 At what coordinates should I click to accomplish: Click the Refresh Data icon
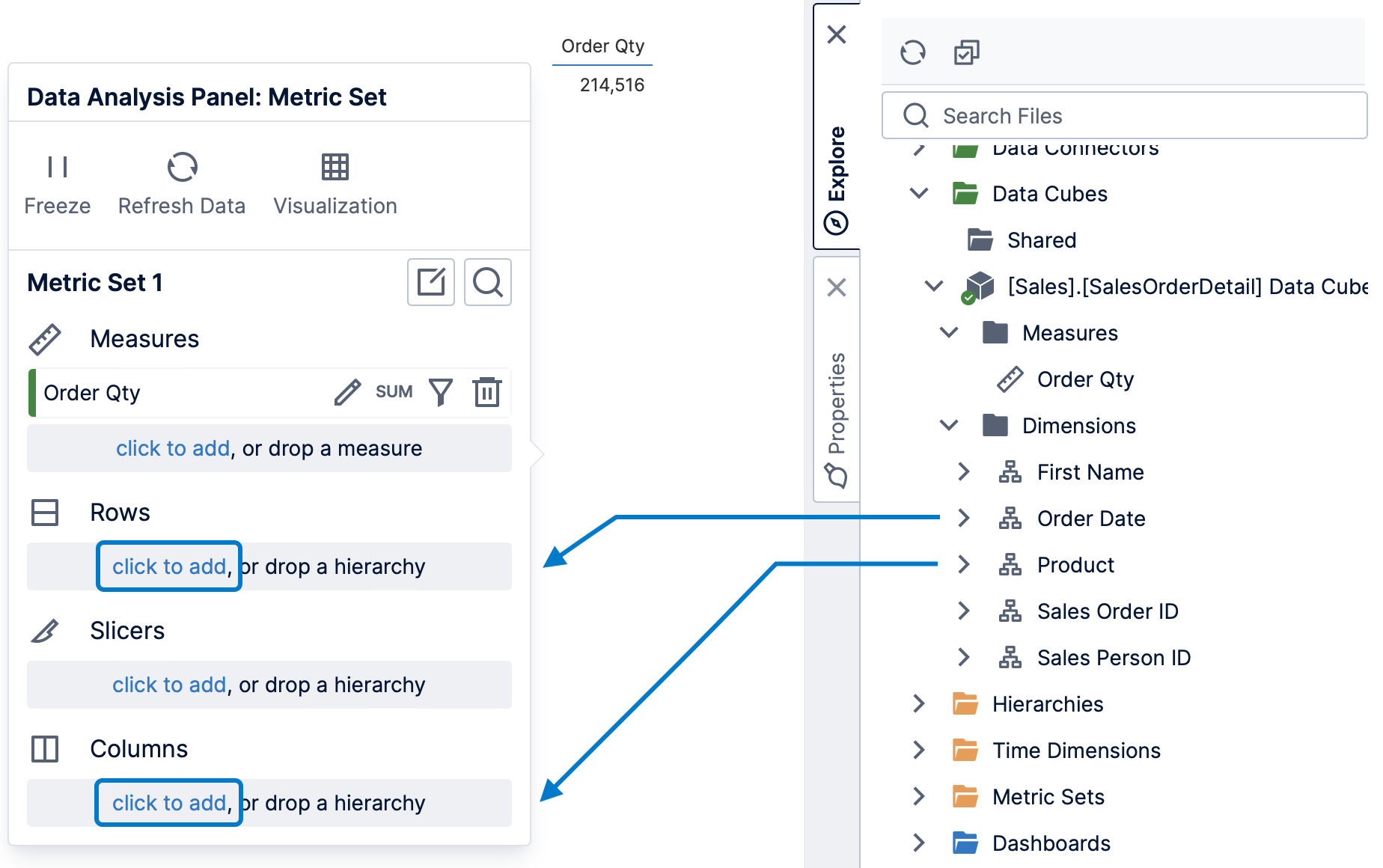coord(182,167)
